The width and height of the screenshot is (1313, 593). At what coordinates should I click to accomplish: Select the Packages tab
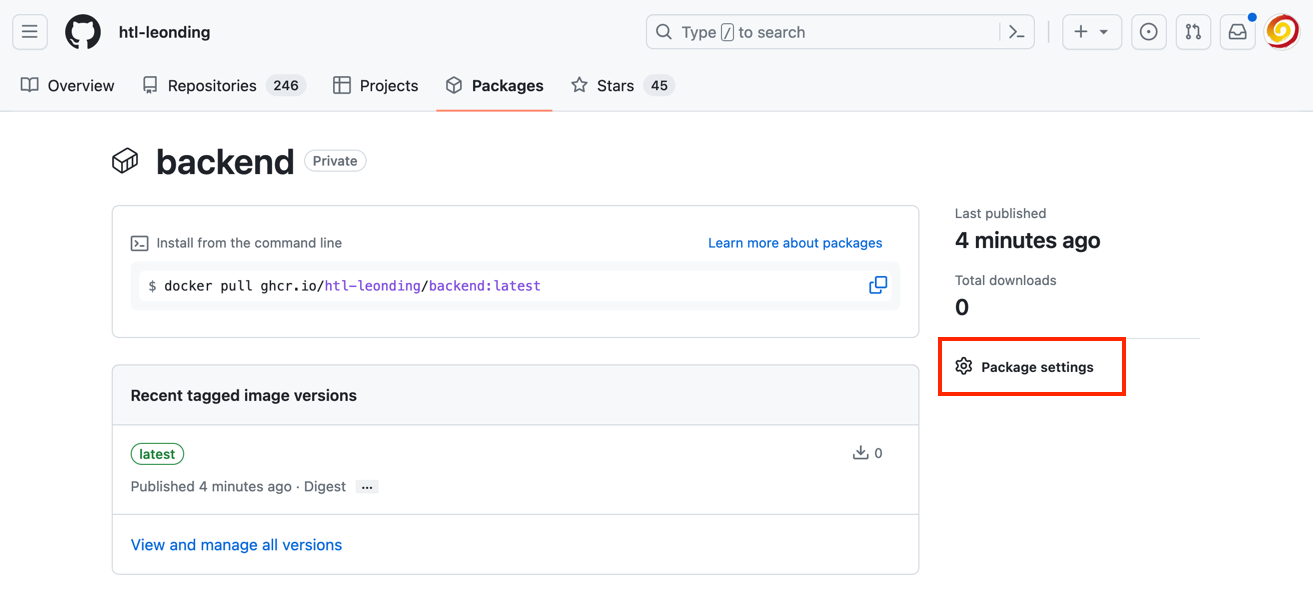(494, 86)
